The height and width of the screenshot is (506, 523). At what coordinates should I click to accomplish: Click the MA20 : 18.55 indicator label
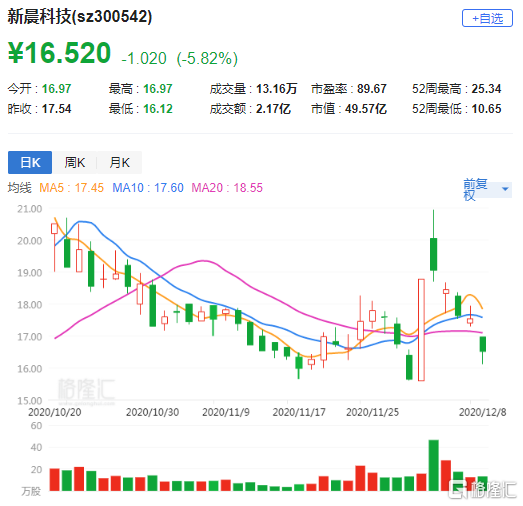[x=227, y=188]
